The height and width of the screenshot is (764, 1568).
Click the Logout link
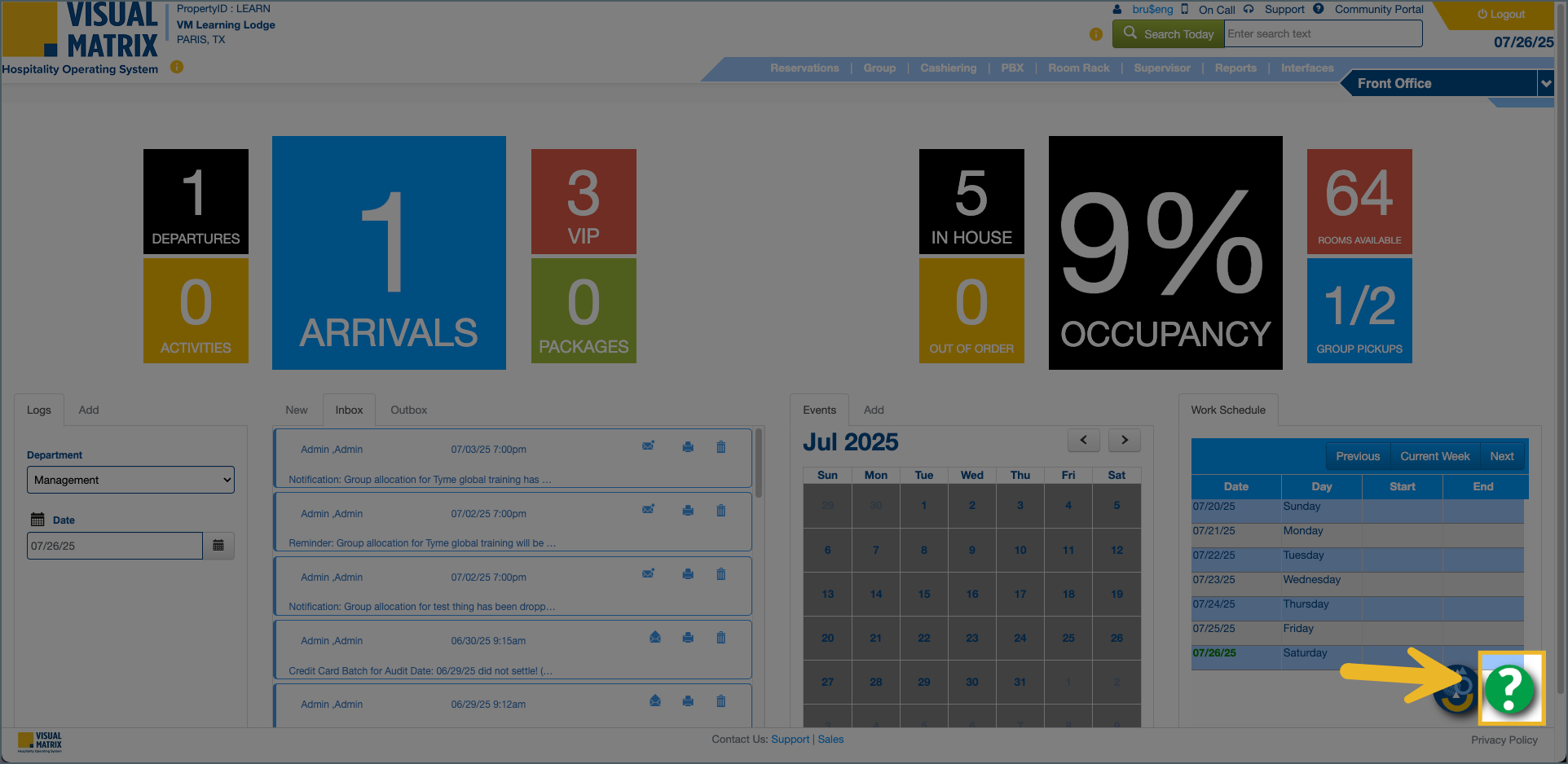click(1501, 15)
